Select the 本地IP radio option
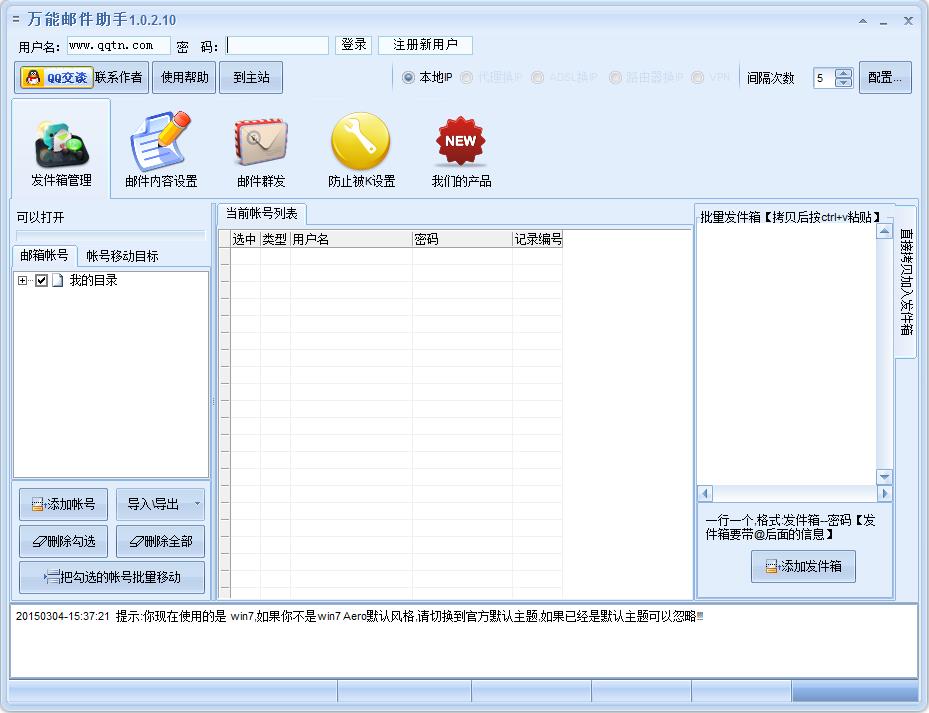Image resolution: width=929 pixels, height=713 pixels. pyautogui.click(x=410, y=77)
